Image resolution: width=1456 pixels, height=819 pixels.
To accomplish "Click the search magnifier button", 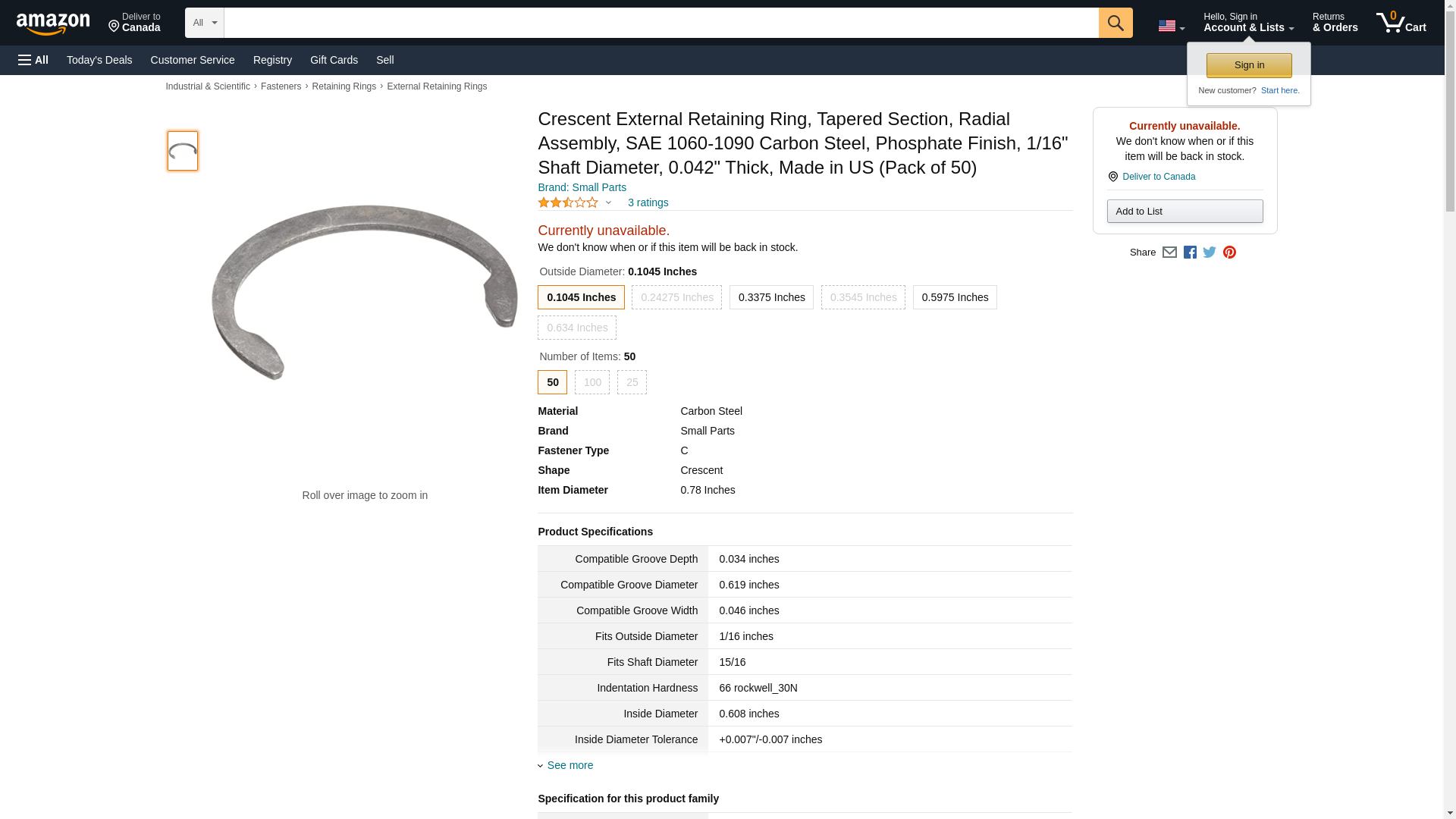I will coord(1115,23).
